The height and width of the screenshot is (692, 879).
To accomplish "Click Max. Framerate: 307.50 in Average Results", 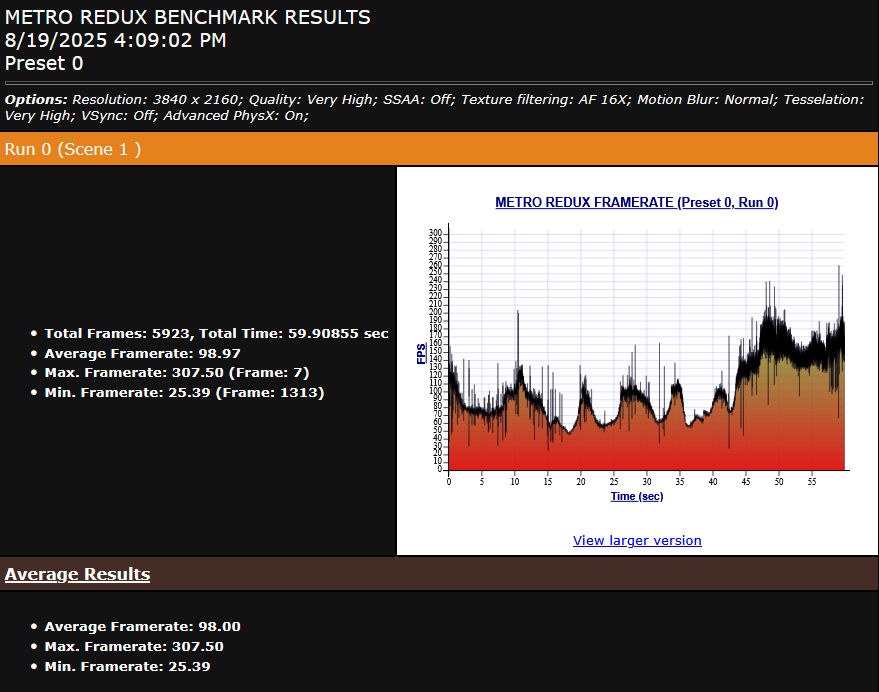I will coord(134,647).
